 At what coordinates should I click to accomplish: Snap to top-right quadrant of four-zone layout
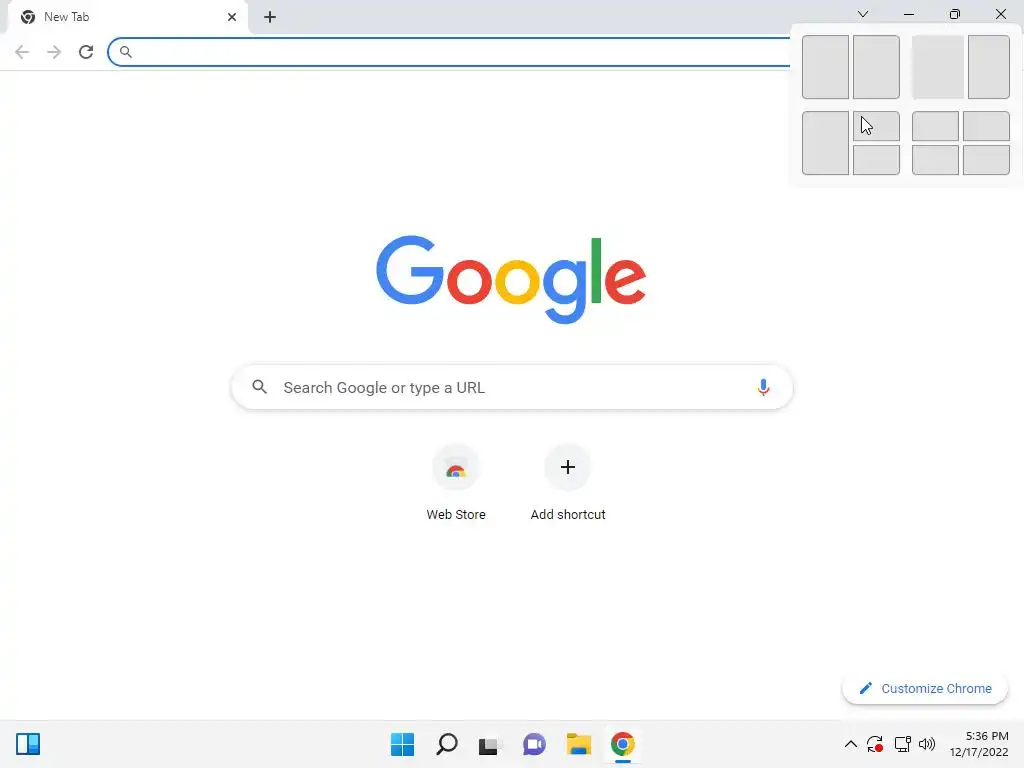[x=986, y=126]
